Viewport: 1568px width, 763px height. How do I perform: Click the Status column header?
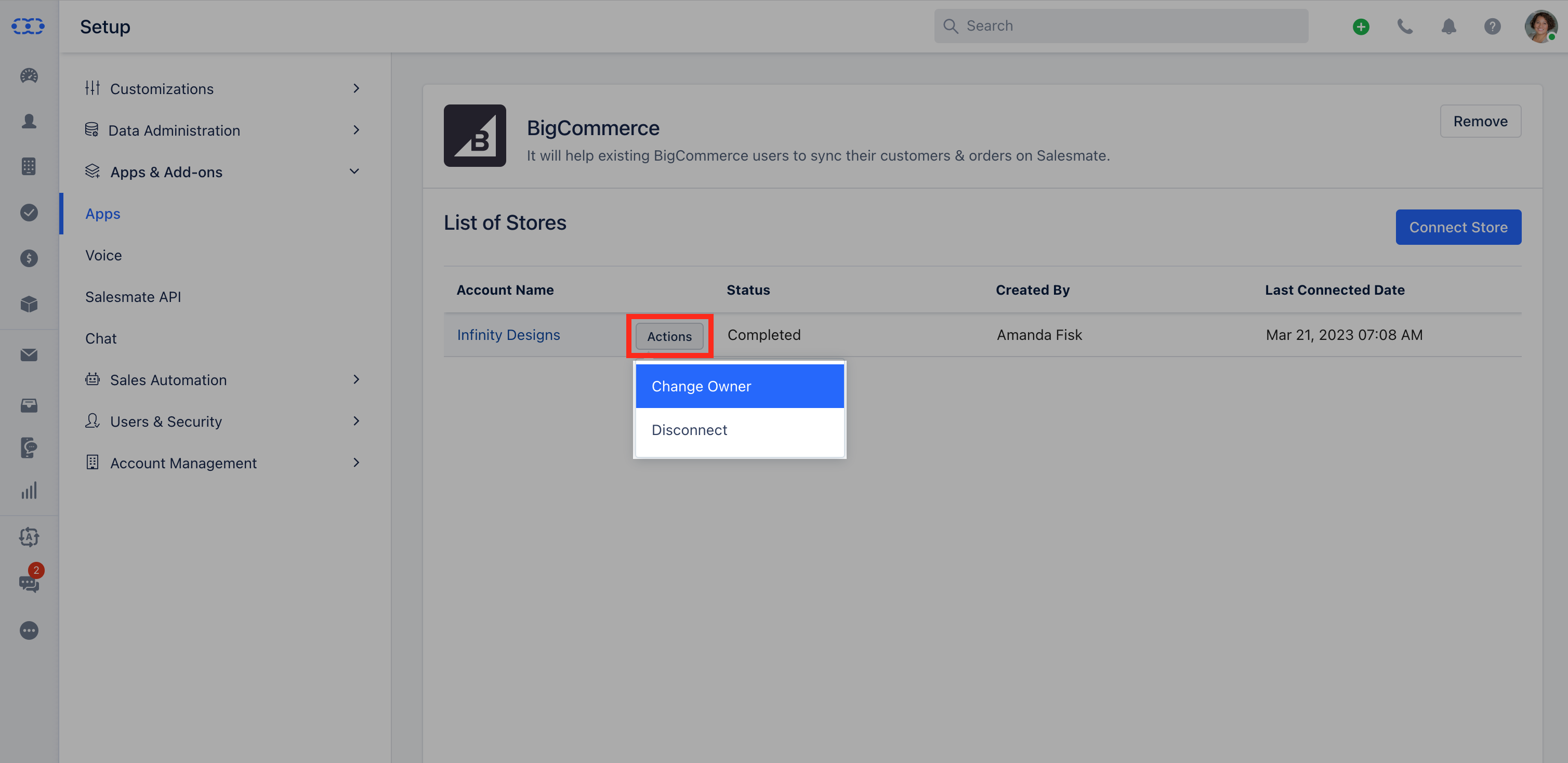748,290
